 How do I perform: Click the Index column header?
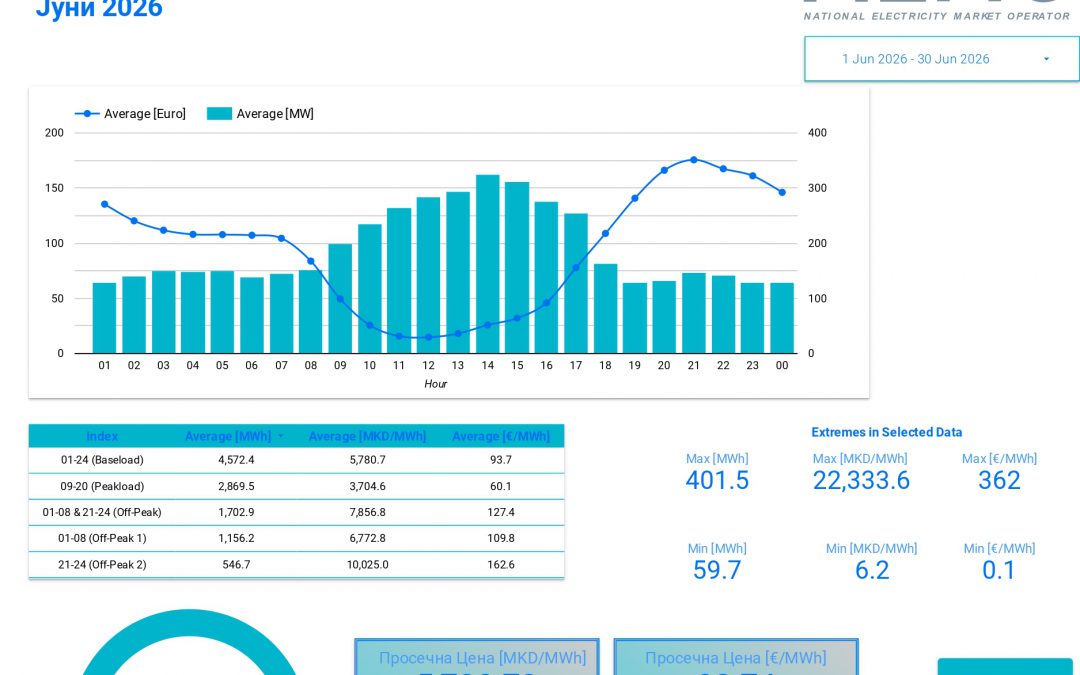(x=102, y=436)
